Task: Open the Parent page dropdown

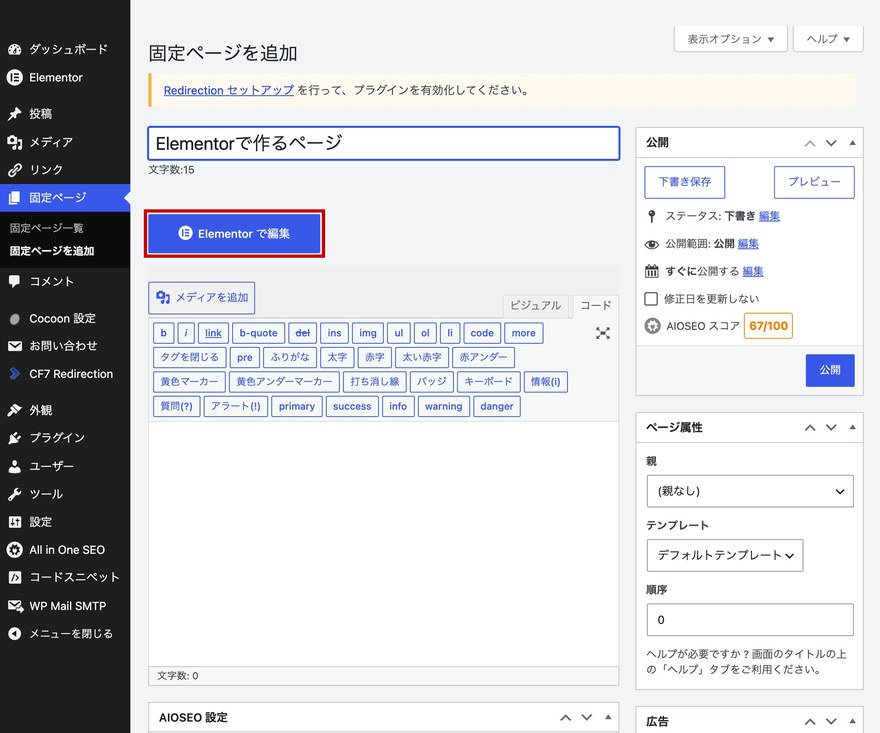Action: coord(750,491)
